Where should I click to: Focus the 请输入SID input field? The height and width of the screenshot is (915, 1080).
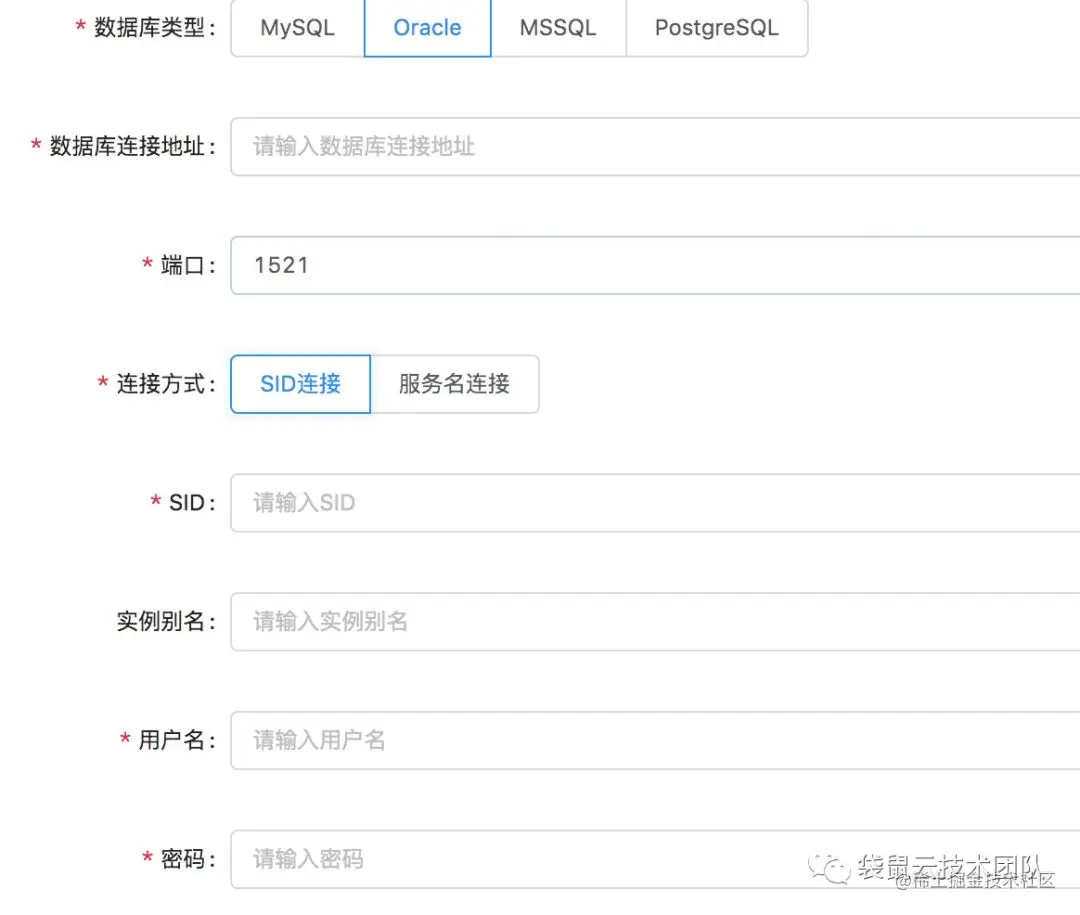(x=655, y=503)
